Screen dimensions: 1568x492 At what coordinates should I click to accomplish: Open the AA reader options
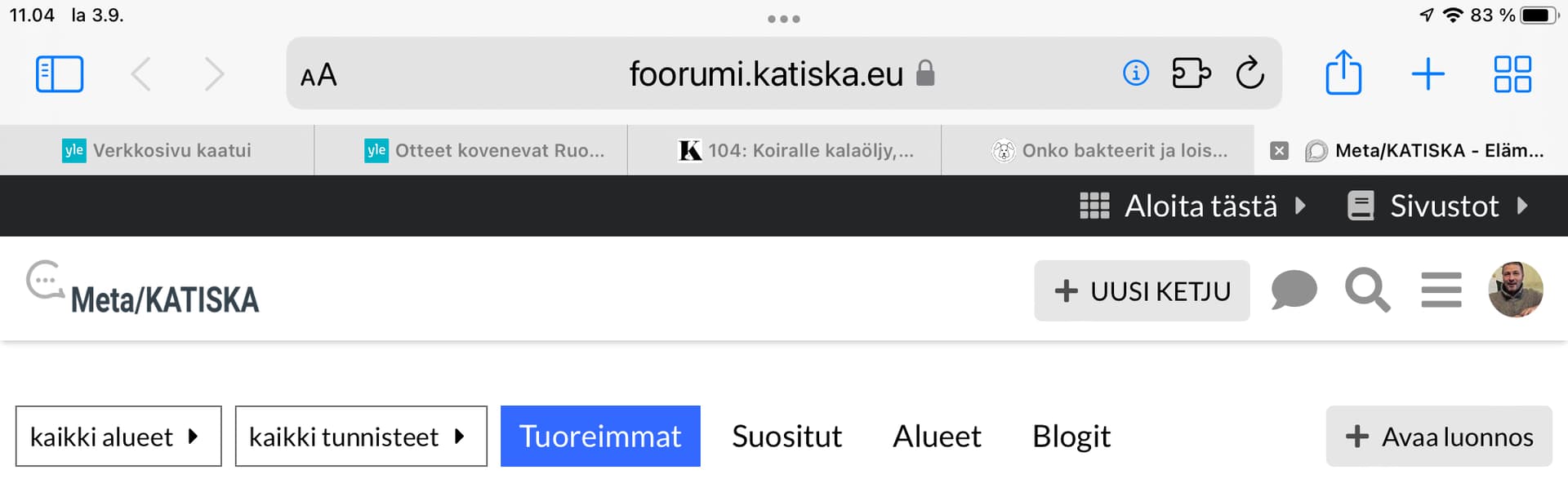(x=318, y=75)
